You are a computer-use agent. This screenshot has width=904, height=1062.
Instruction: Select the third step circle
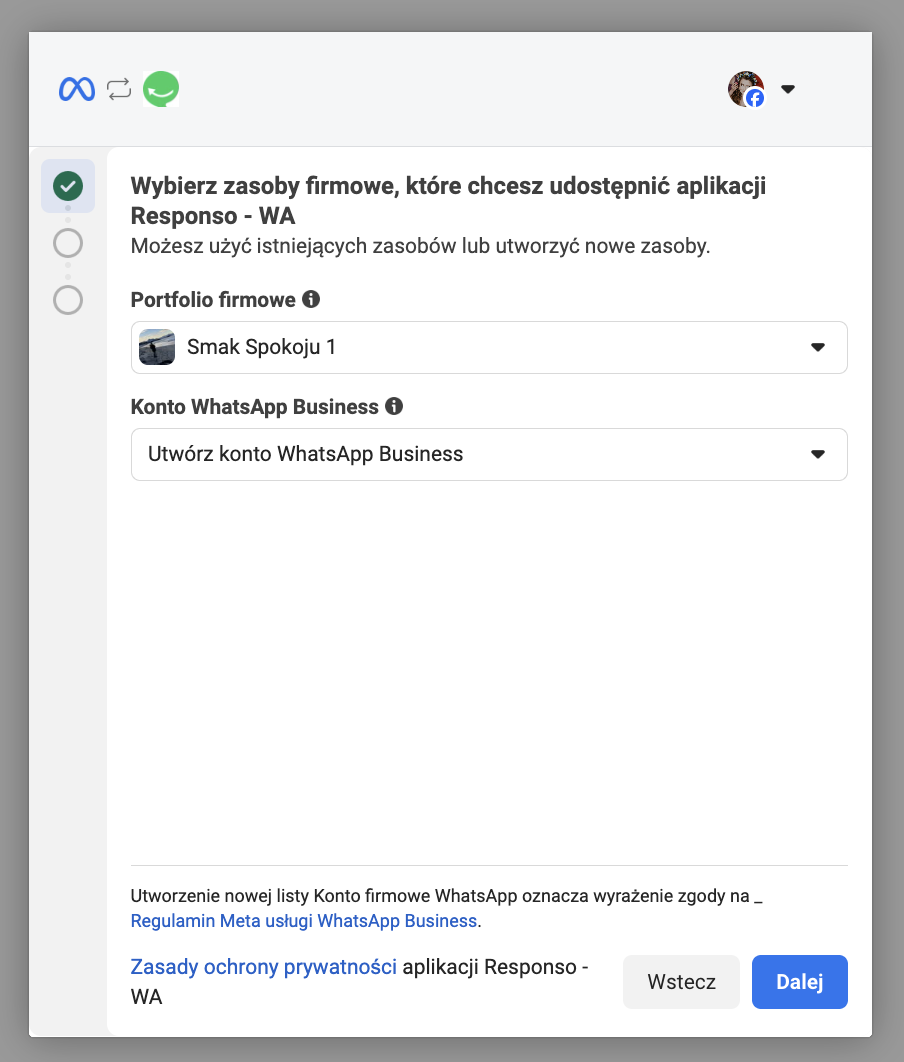68,300
